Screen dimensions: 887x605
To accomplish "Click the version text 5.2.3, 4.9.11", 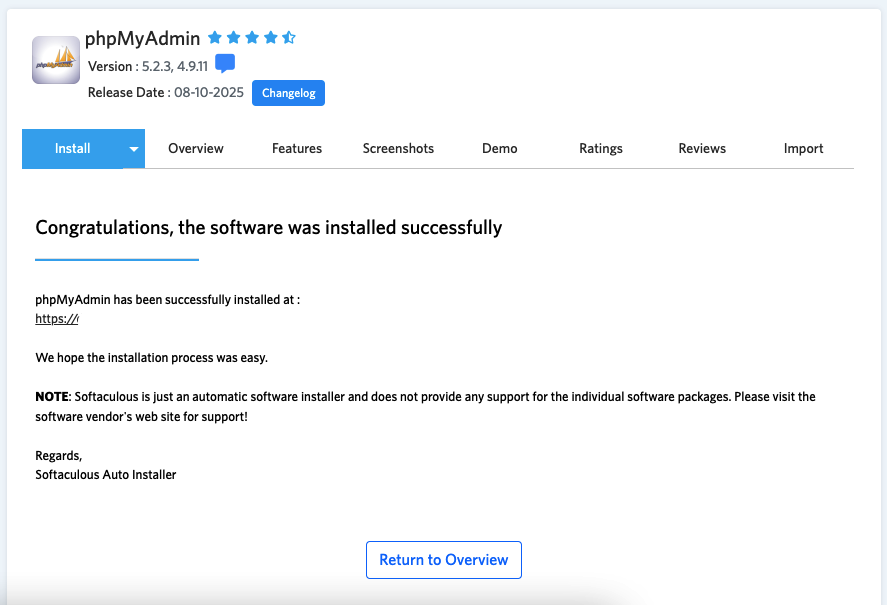I will (x=175, y=66).
